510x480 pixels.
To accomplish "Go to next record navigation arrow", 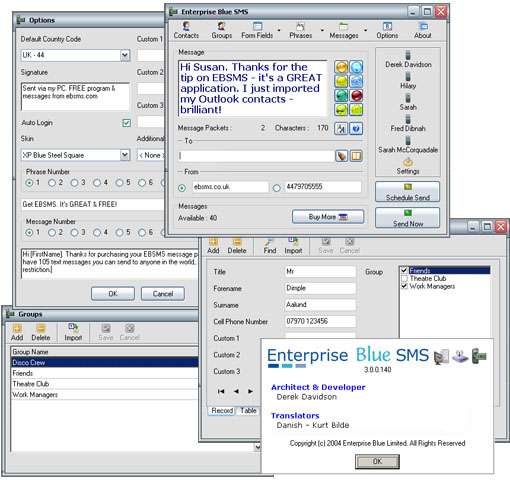I will click(x=250, y=391).
